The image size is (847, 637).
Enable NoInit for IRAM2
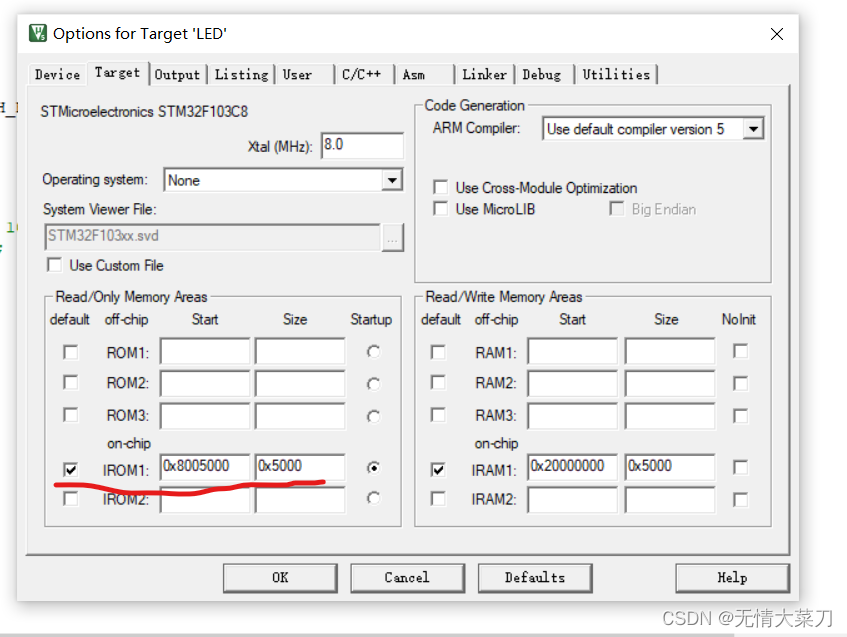tap(741, 500)
